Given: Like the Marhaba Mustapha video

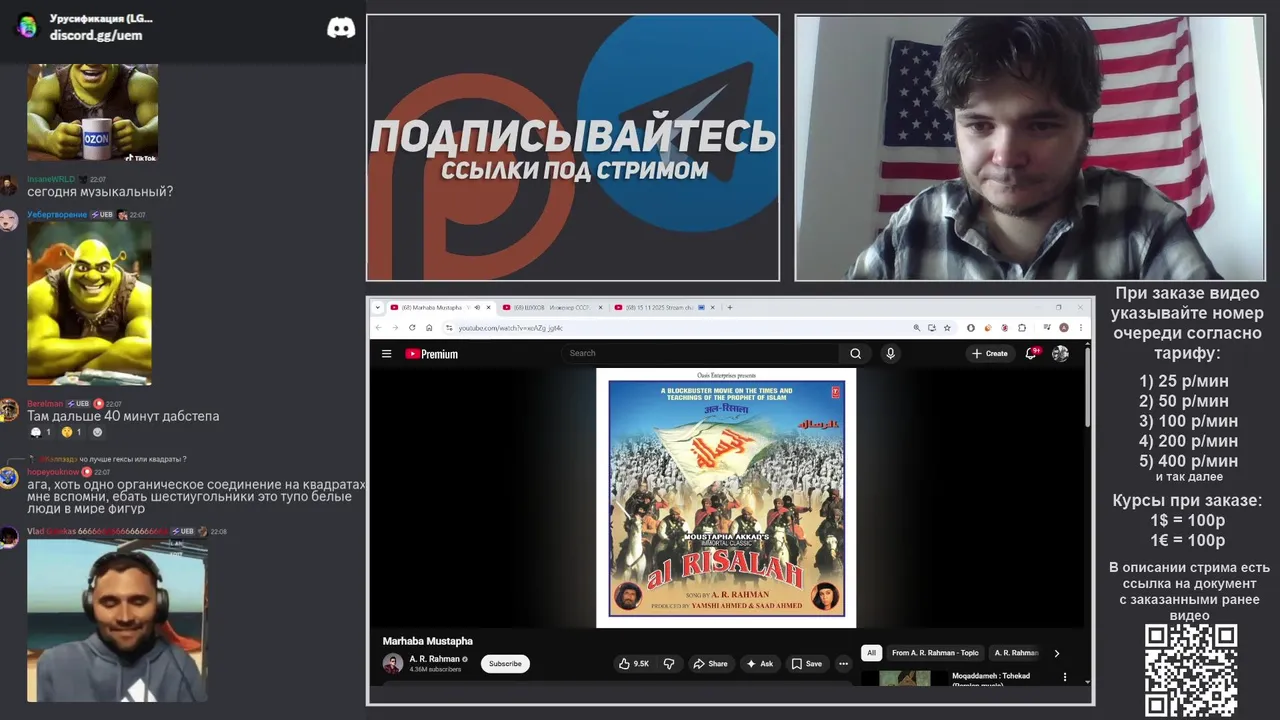Looking at the screenshot, I should 634,663.
